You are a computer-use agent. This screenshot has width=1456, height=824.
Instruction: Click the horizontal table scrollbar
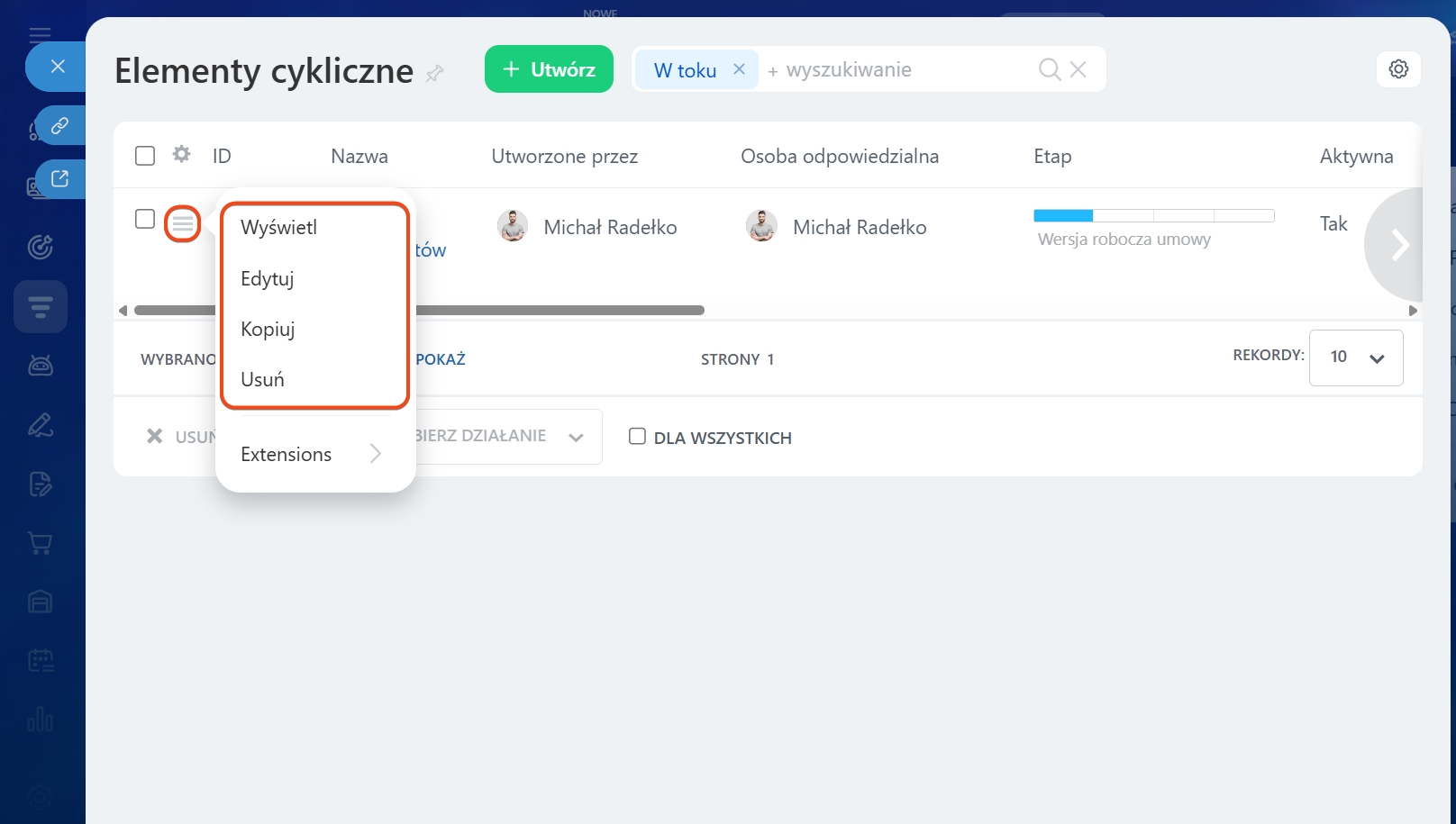pos(419,311)
